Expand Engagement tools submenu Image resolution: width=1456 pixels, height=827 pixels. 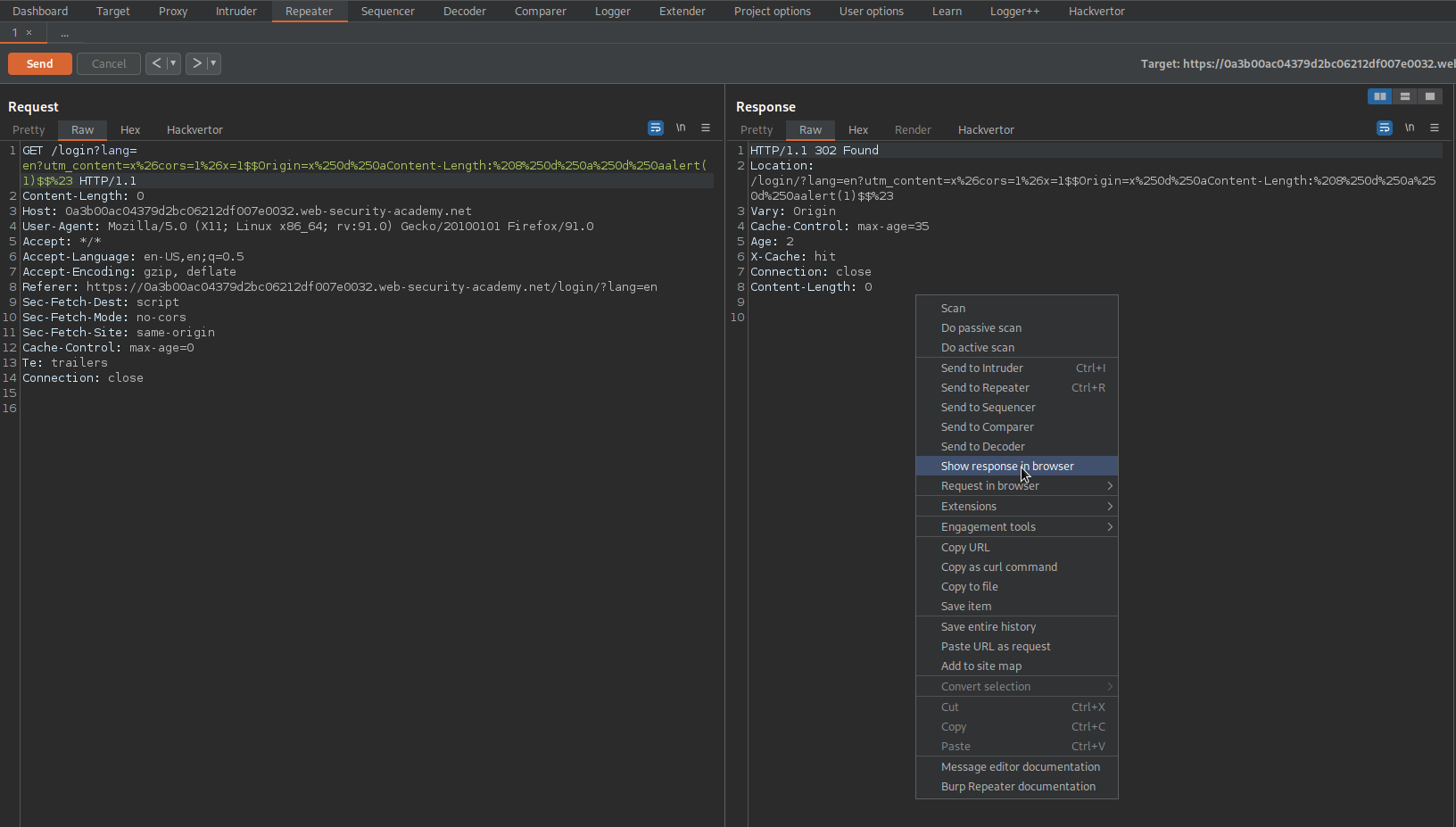pos(1017,527)
